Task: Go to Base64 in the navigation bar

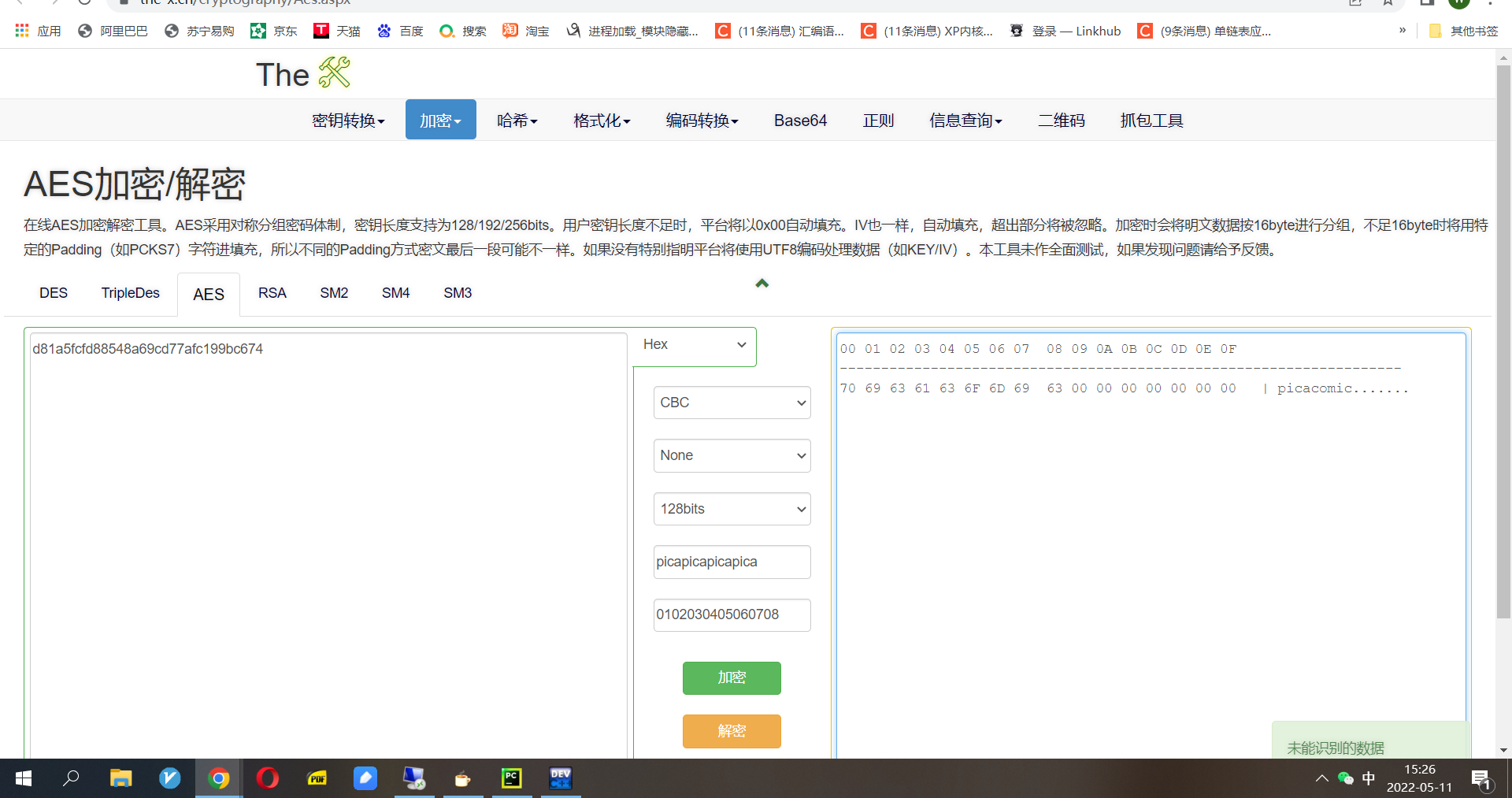Action: 800,120
